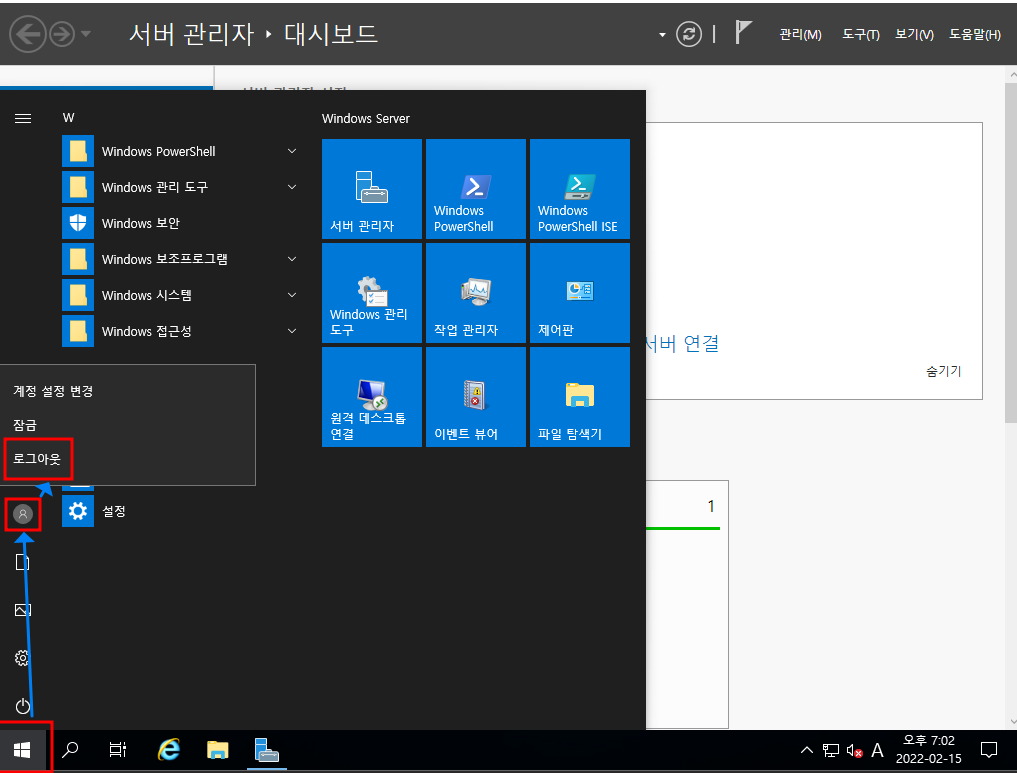
Task: Go back with Server Manager back arrow
Action: click(27, 34)
